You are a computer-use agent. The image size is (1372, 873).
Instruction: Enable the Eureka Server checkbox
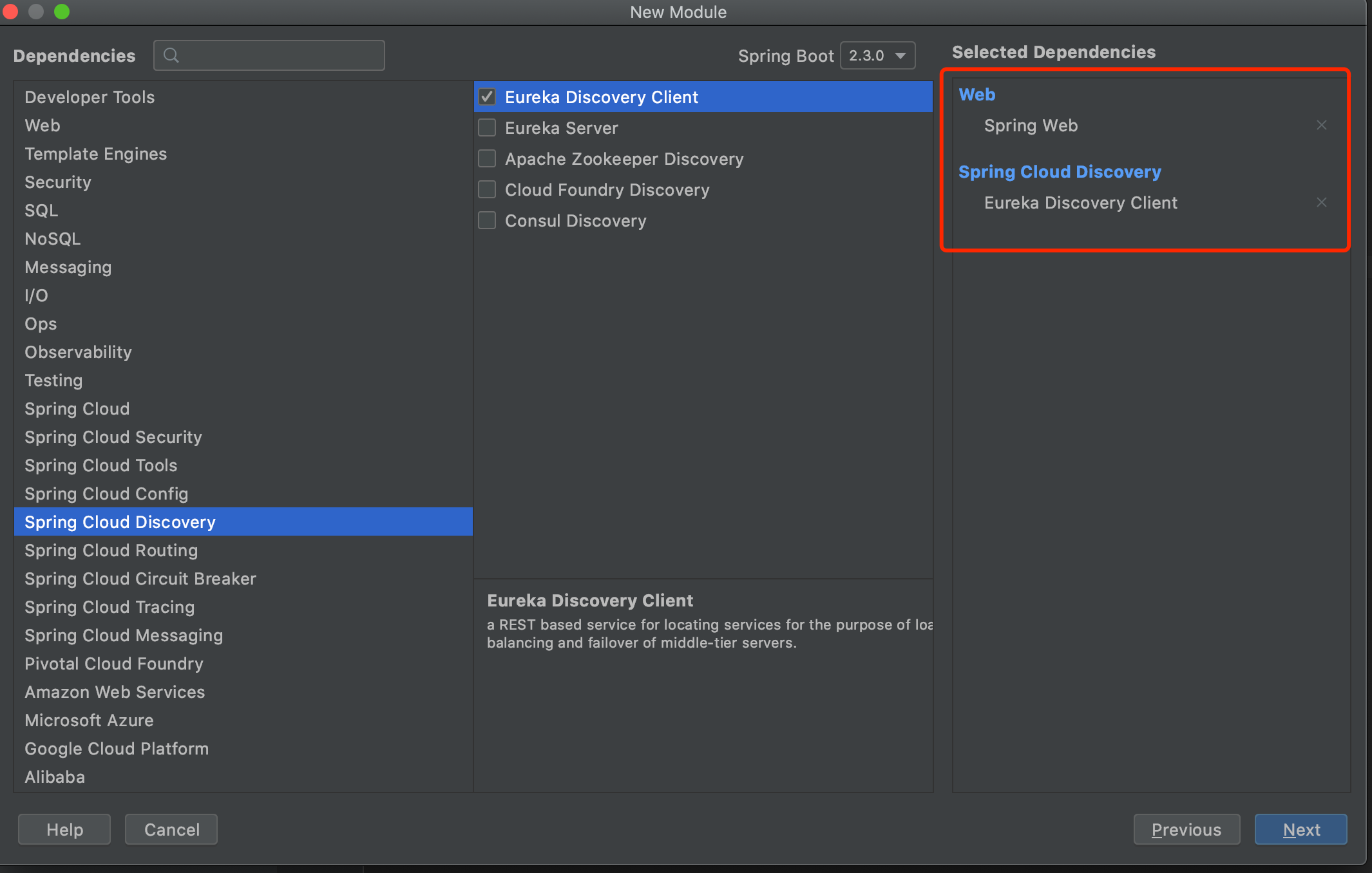point(487,127)
